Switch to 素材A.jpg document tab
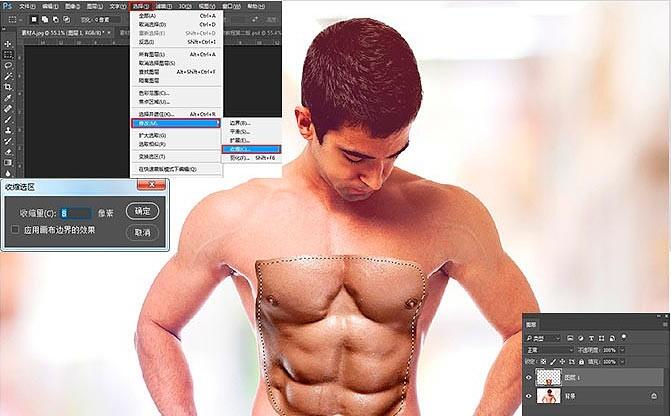Screen dimensions: 671x416 point(66,33)
